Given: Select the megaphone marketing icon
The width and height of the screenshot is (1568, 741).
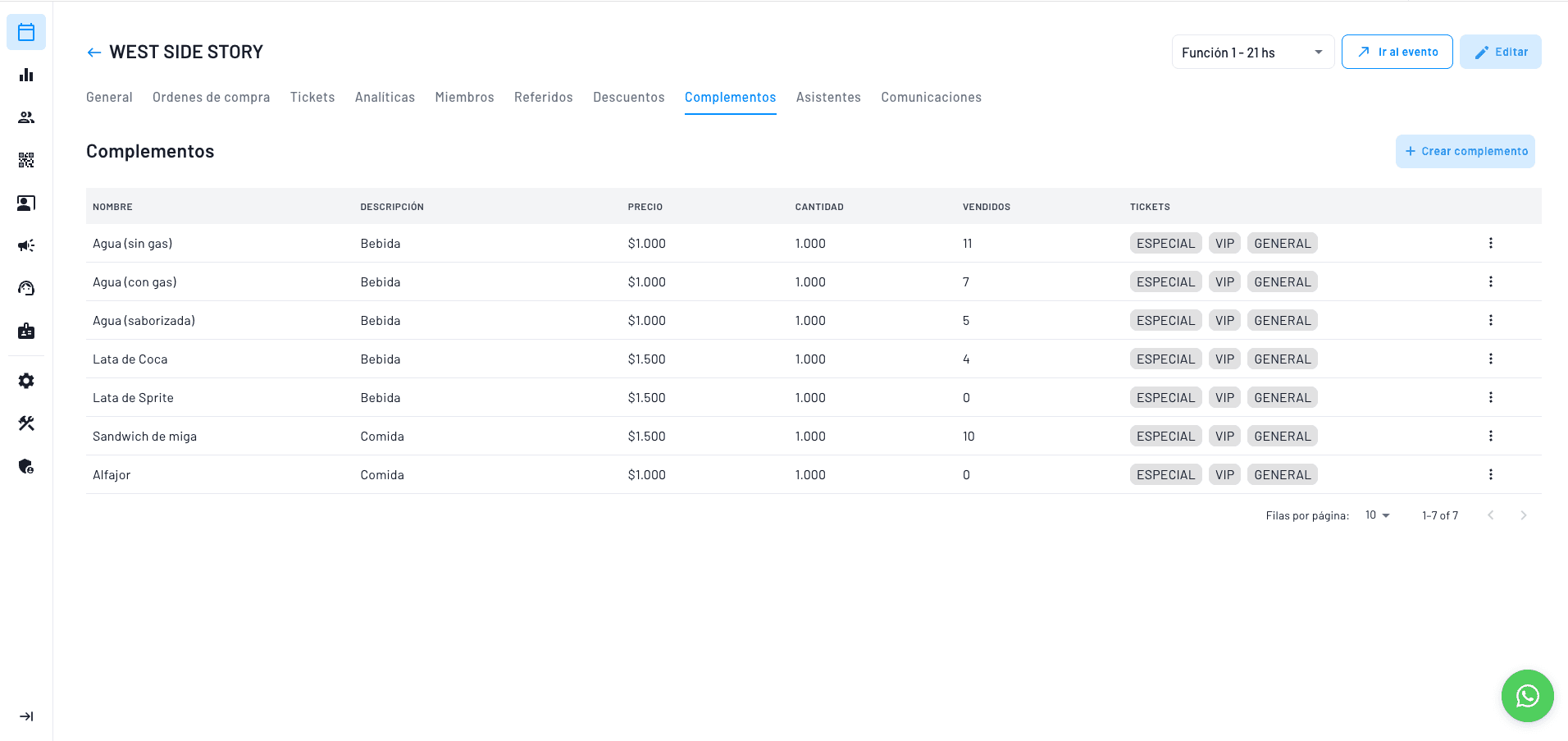Looking at the screenshot, I should click(x=26, y=245).
